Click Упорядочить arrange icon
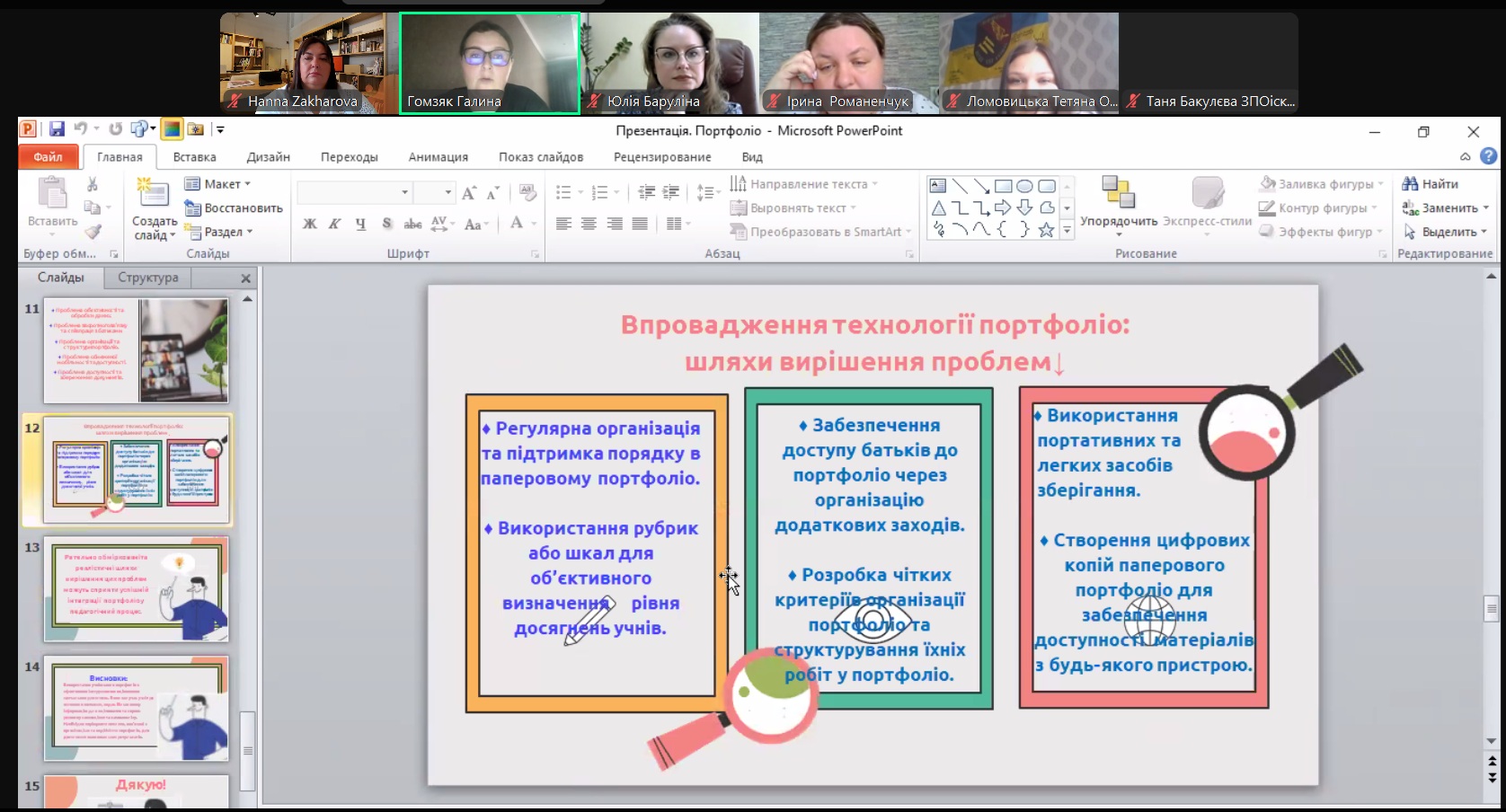1506x812 pixels. 1119,194
